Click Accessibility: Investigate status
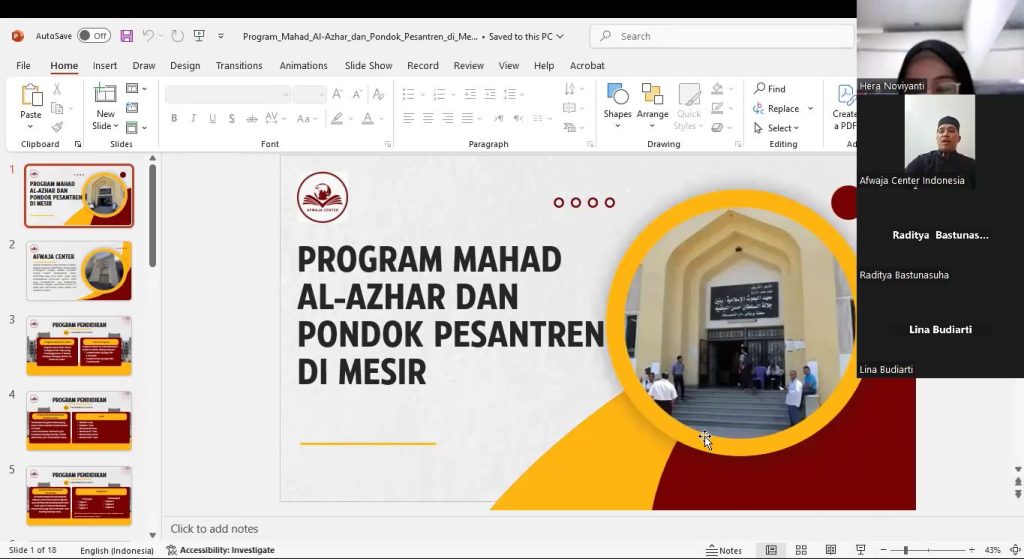 221,551
